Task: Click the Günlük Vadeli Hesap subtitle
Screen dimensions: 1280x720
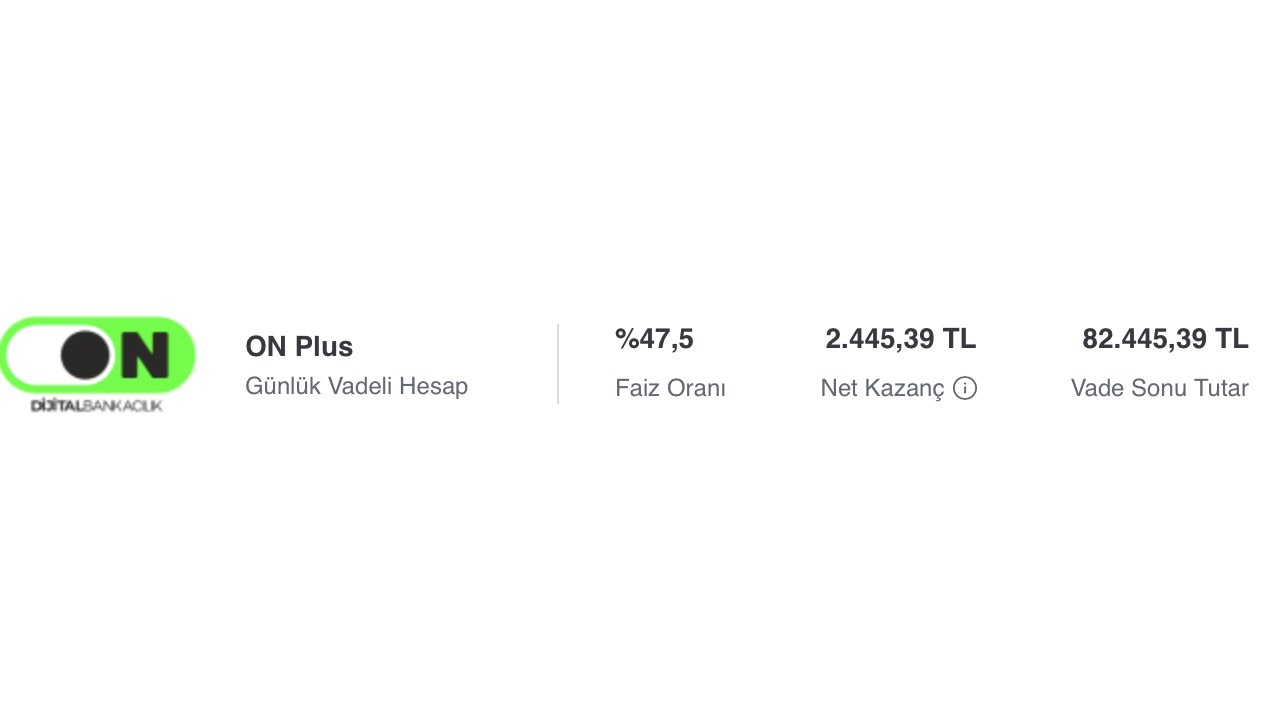Action: [x=356, y=386]
